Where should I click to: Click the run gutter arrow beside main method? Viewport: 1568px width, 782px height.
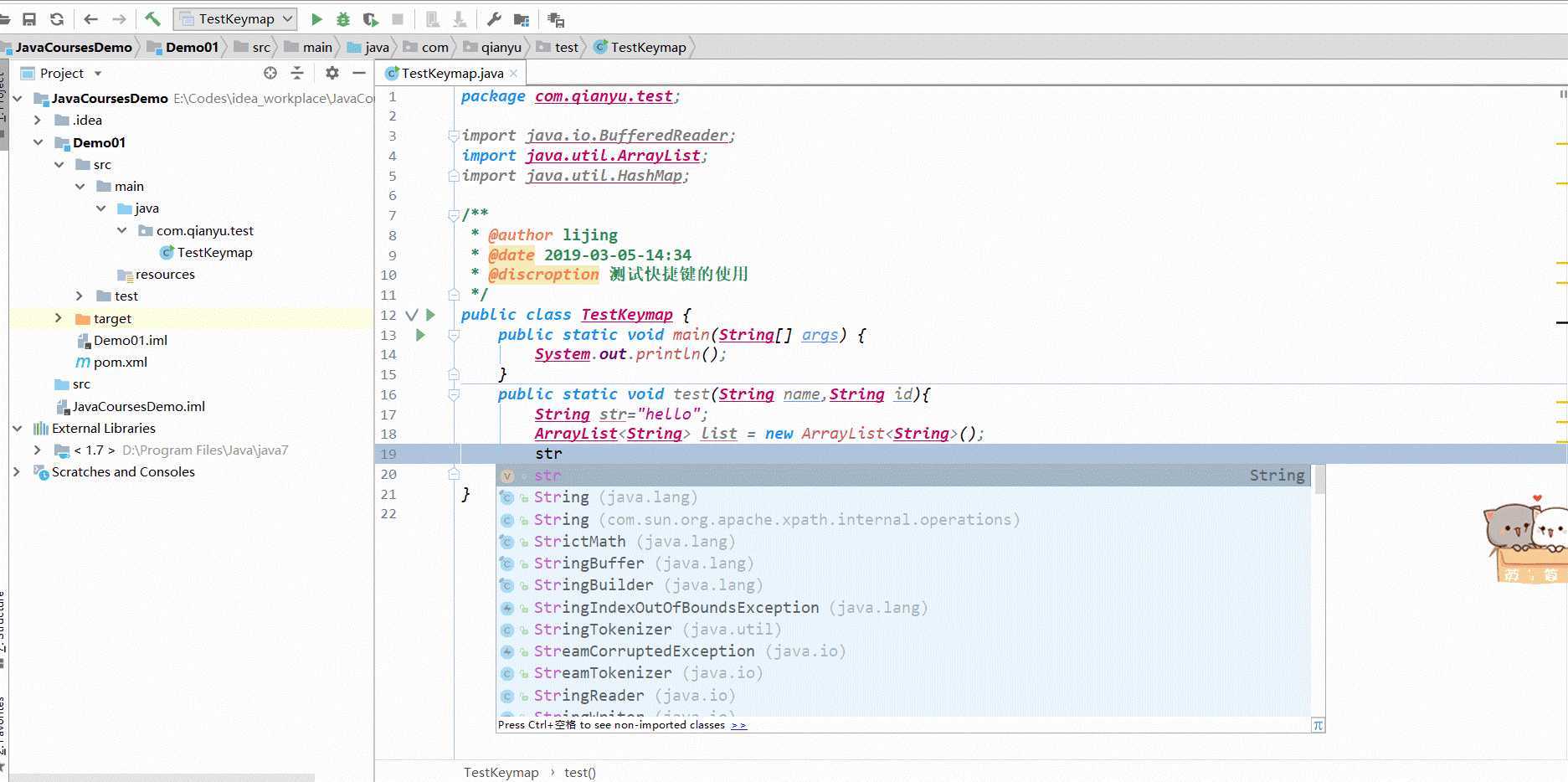(x=420, y=335)
